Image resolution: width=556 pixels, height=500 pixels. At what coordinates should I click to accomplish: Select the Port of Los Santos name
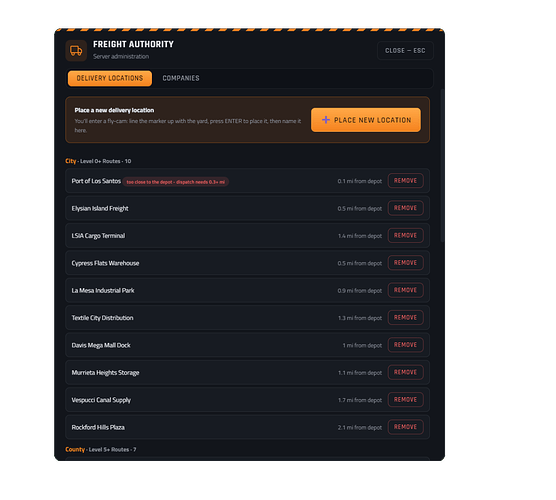point(96,181)
